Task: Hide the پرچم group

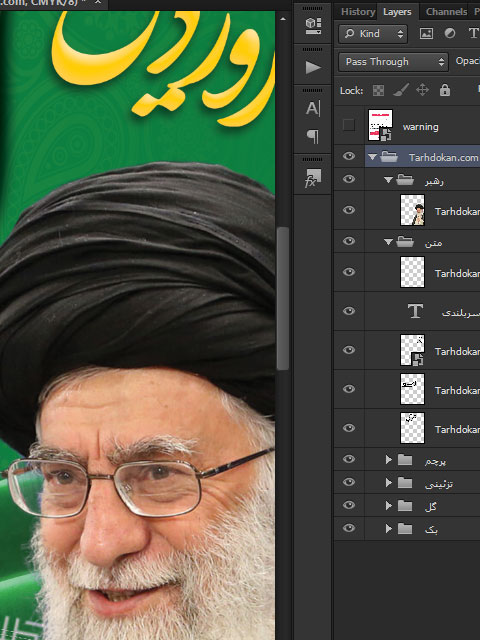Action: pos(349,459)
